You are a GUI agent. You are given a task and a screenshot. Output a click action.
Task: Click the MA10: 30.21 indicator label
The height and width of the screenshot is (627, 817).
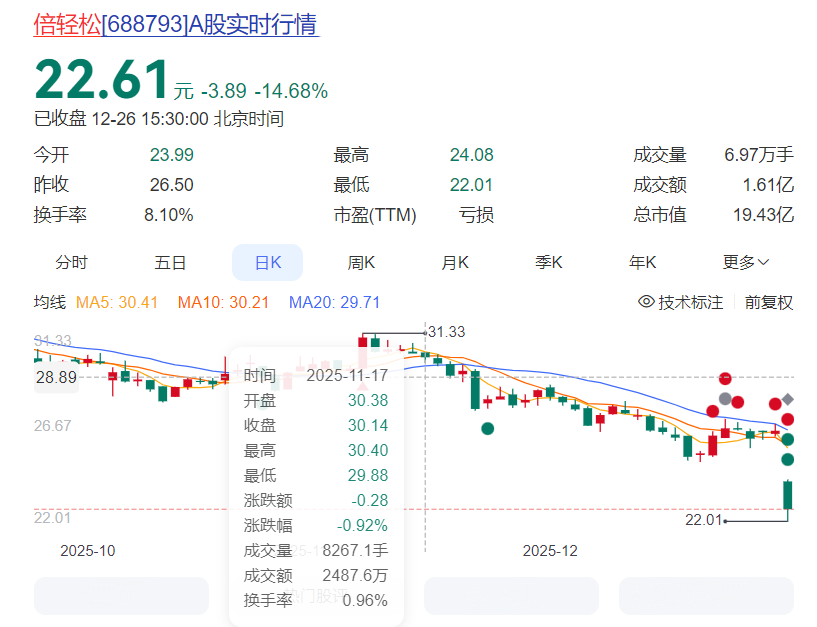click(223, 302)
